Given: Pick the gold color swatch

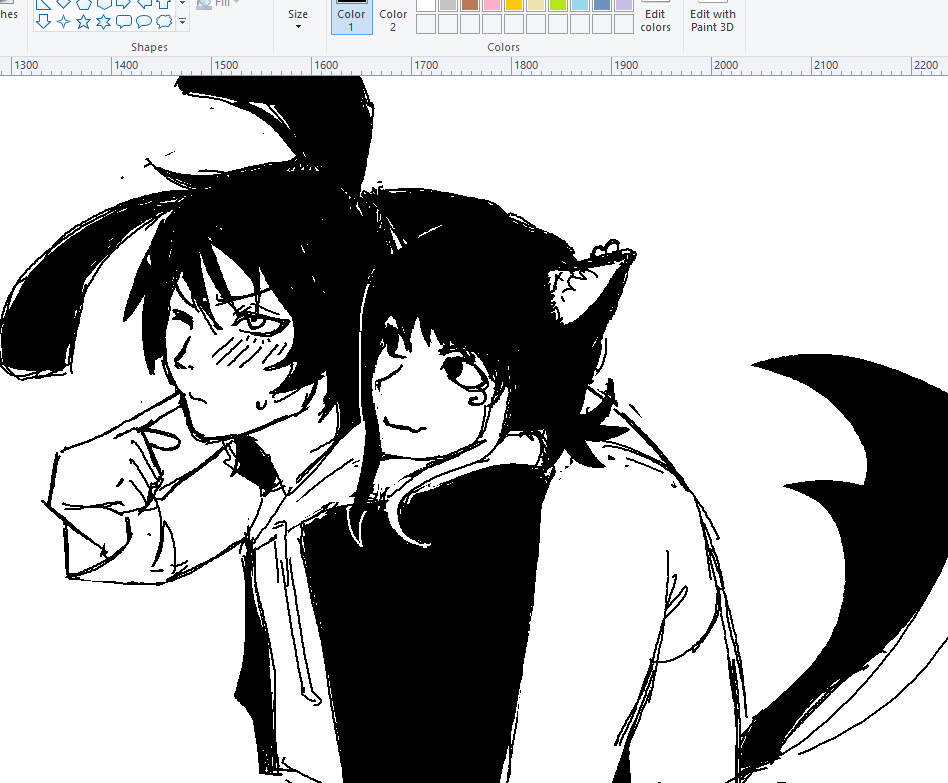Looking at the screenshot, I should click(514, 4).
